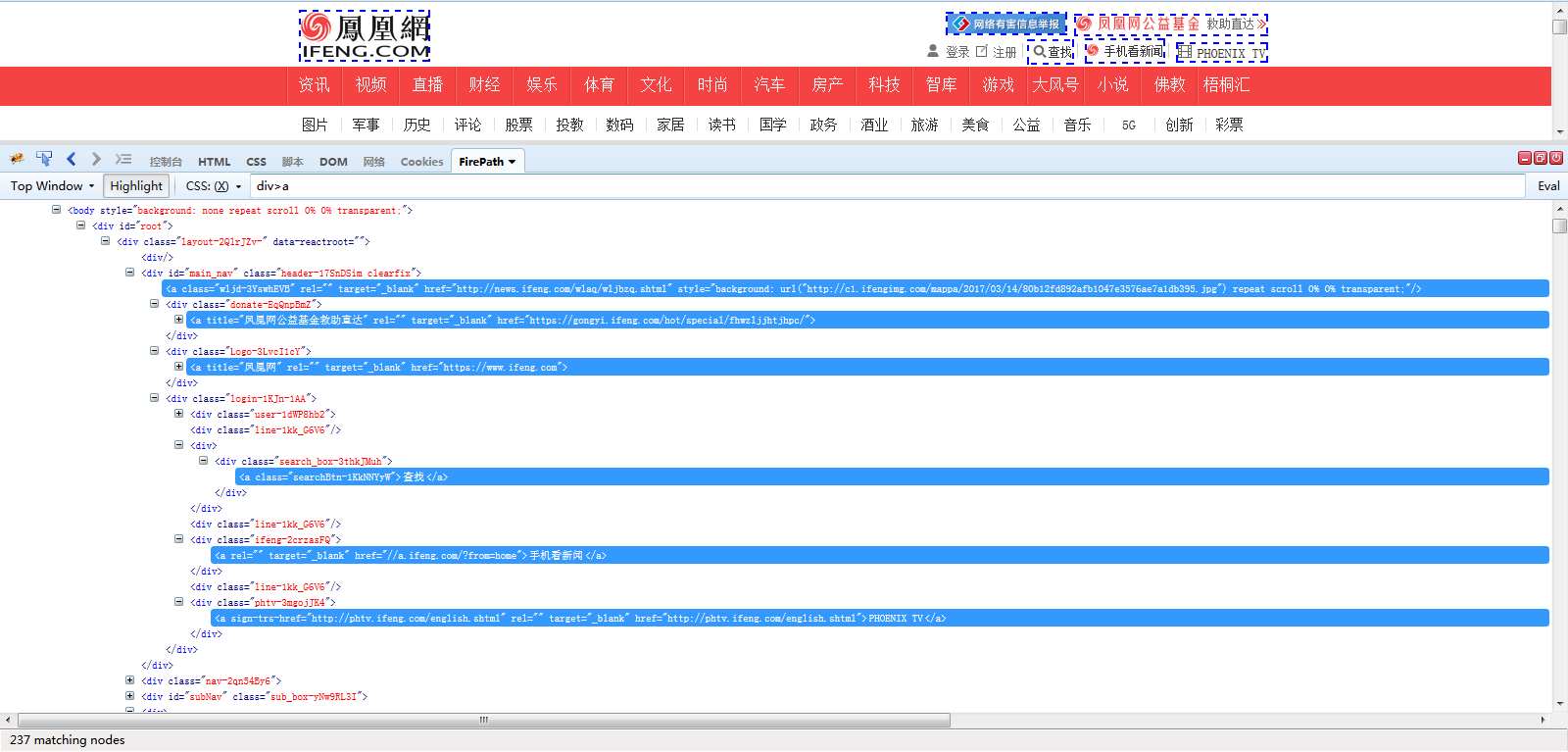Open Firebug in a new window
Viewport: 1568px width, 752px height.
[x=1541, y=158]
